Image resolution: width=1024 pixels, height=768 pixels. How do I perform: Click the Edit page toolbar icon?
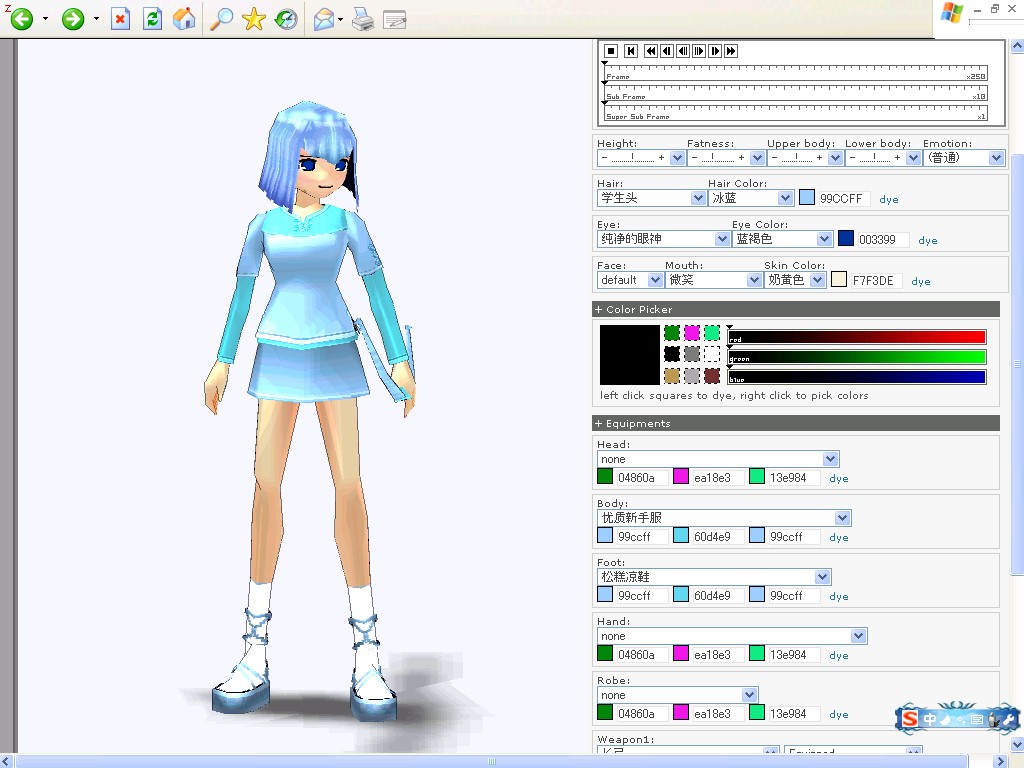point(394,20)
